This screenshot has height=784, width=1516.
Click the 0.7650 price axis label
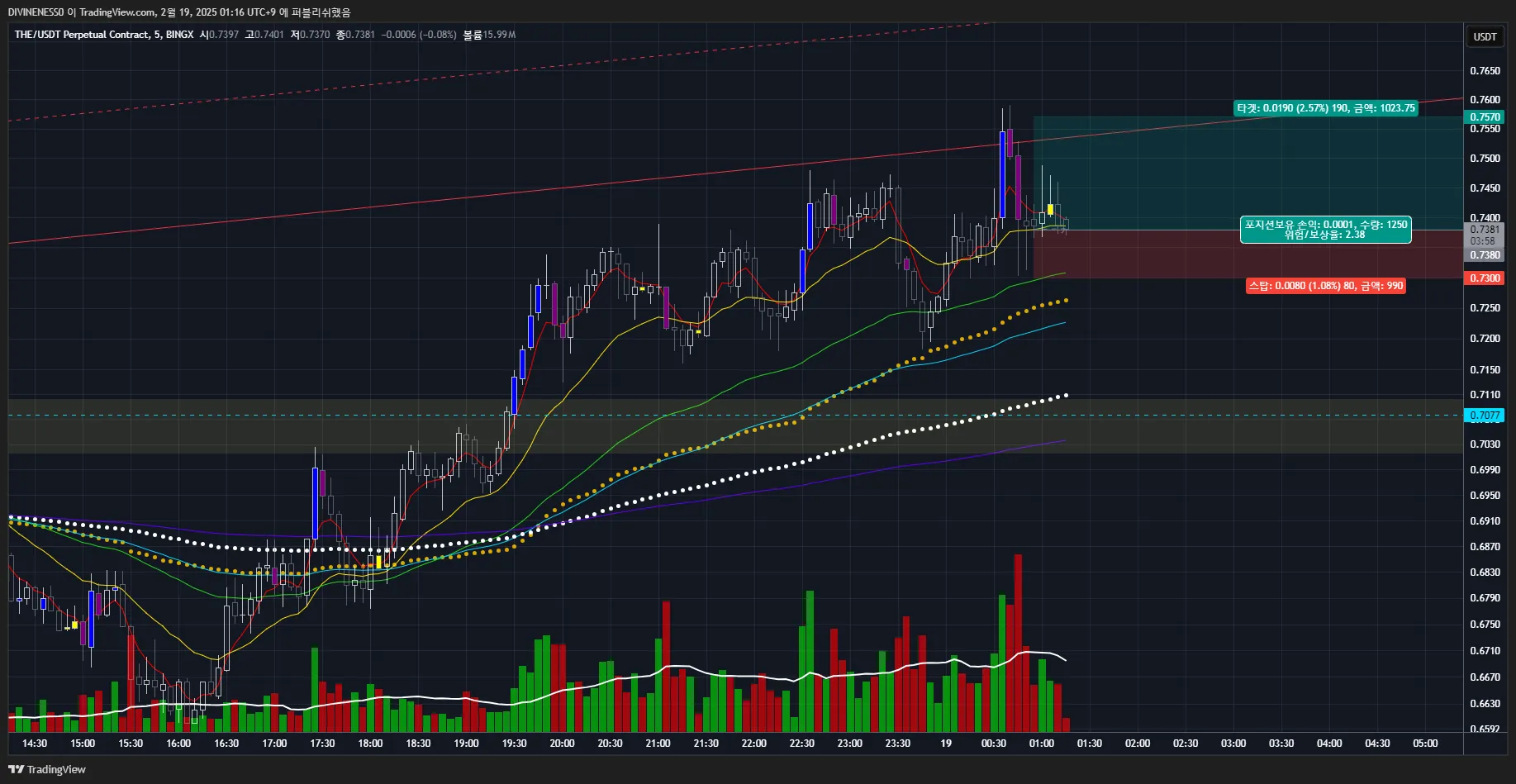pos(1485,71)
